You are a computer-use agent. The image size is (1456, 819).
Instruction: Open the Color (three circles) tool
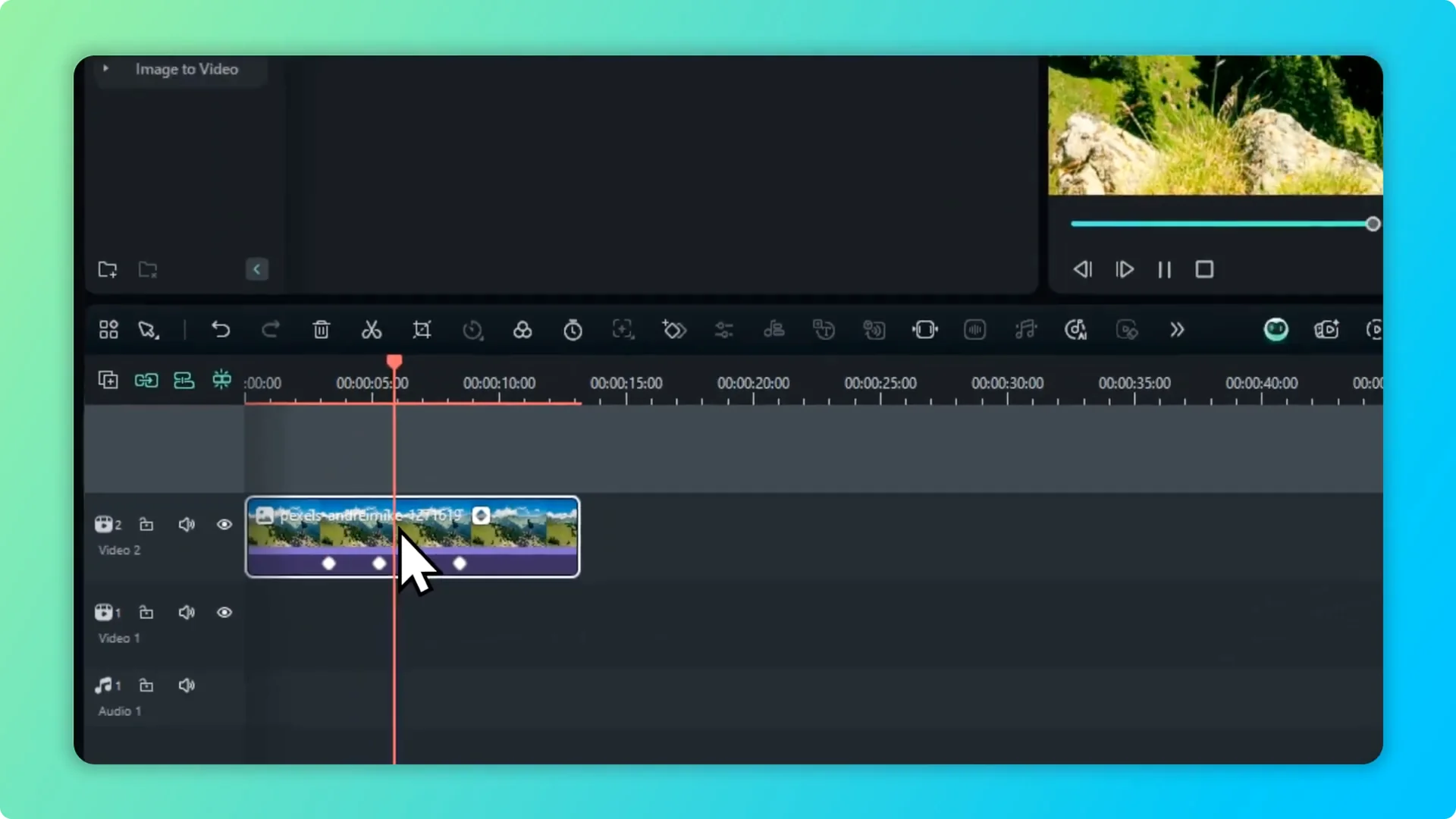coord(522,330)
